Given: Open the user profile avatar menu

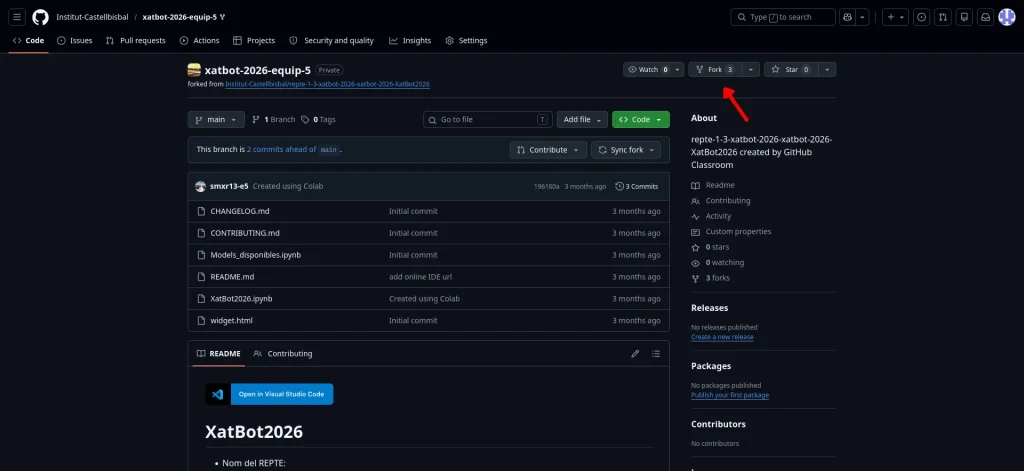Looking at the screenshot, I should (1006, 17).
